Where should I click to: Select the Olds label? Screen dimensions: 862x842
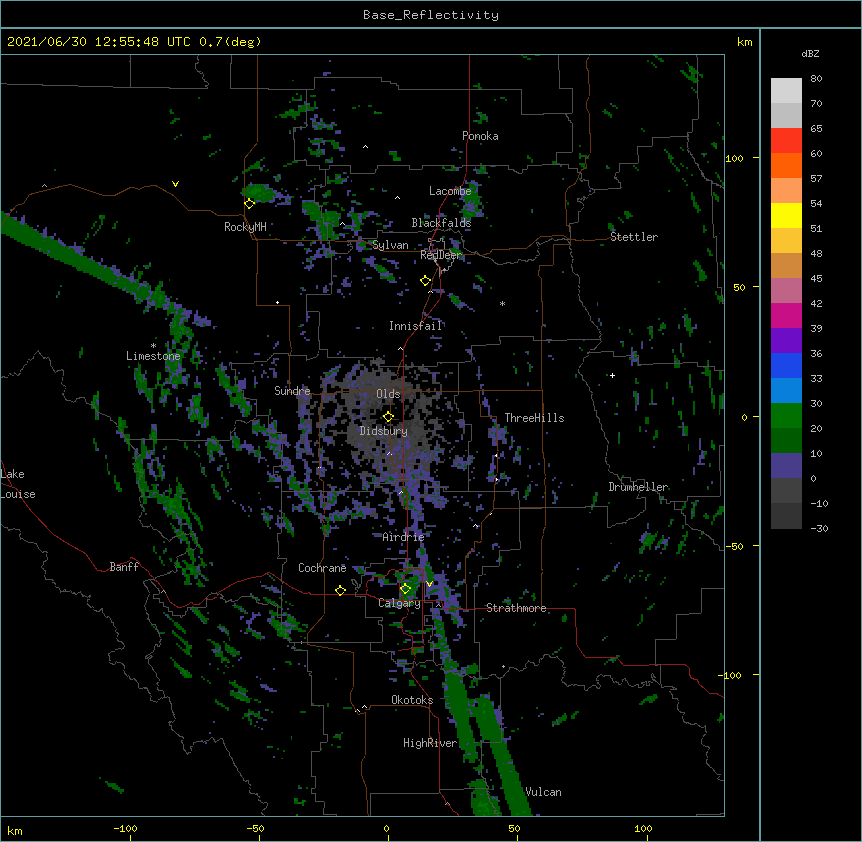[x=388, y=394]
